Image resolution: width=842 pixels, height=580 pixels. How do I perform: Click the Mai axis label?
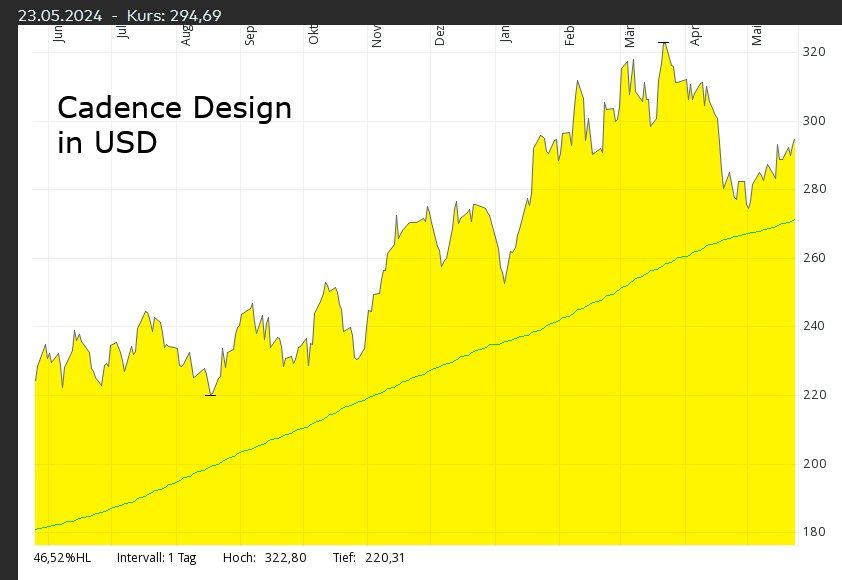[756, 33]
